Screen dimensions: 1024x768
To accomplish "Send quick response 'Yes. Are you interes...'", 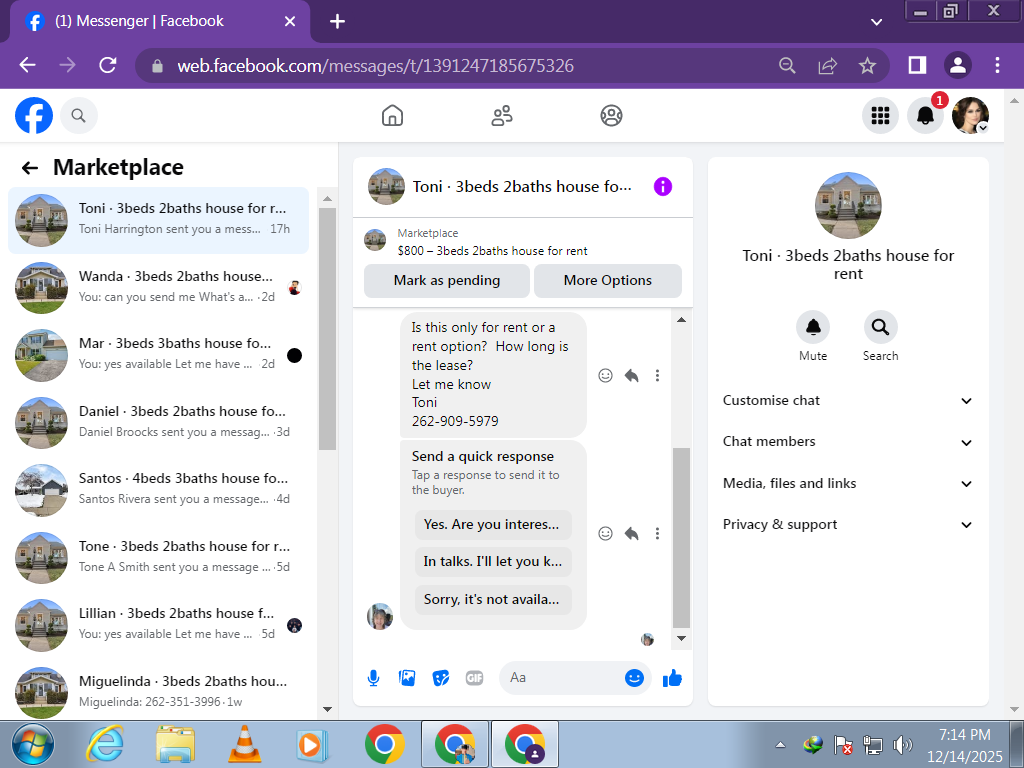I will 493,524.
